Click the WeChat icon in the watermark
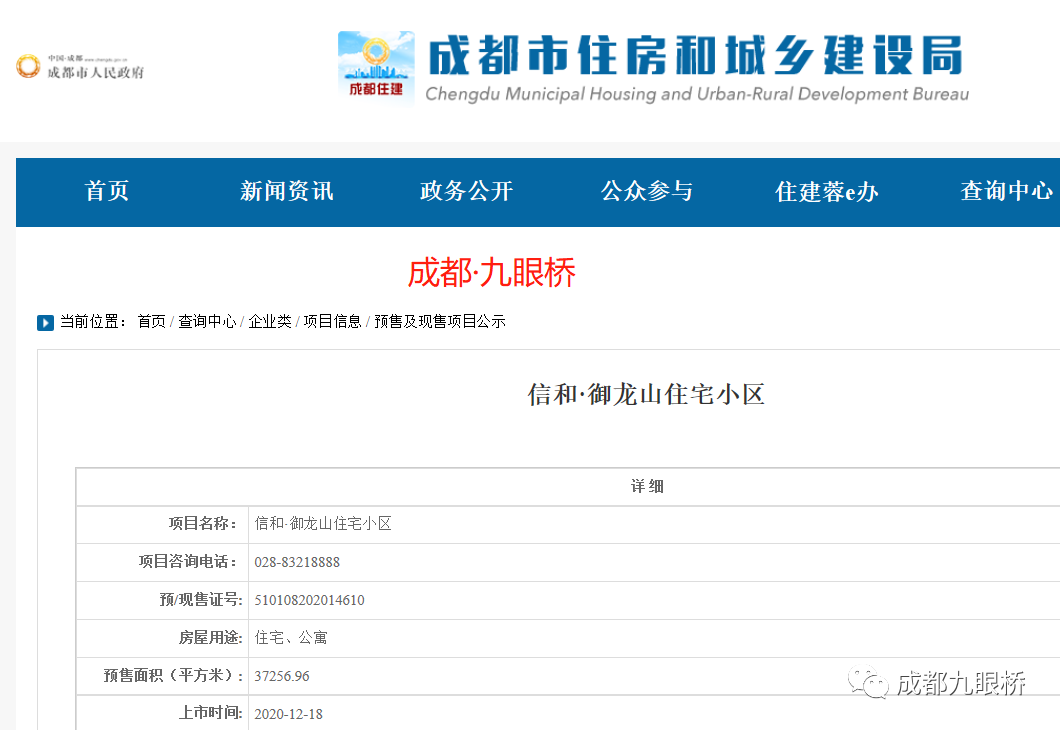The height and width of the screenshot is (730, 1060). pyautogui.click(x=868, y=683)
